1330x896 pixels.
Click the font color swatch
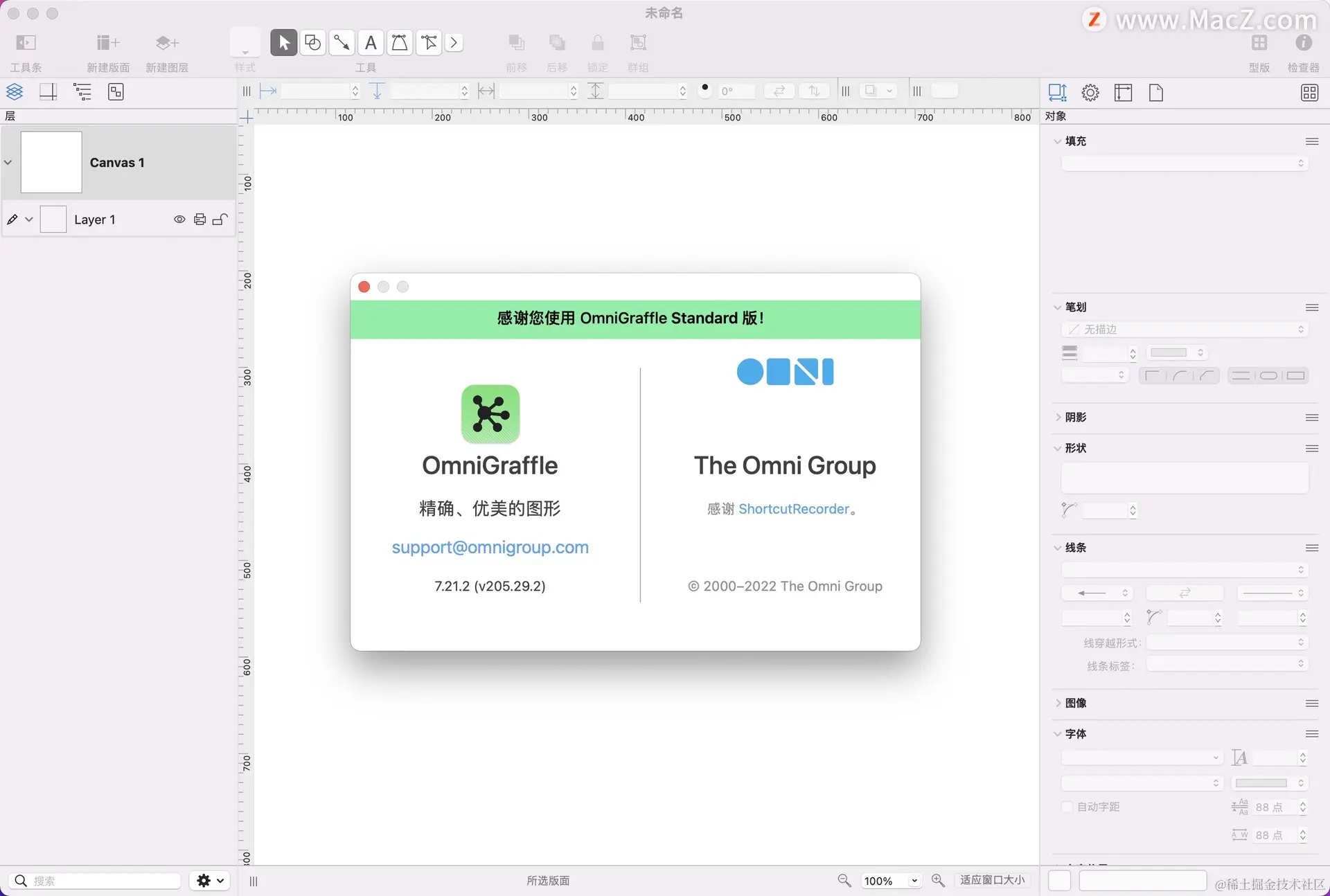tap(1261, 783)
